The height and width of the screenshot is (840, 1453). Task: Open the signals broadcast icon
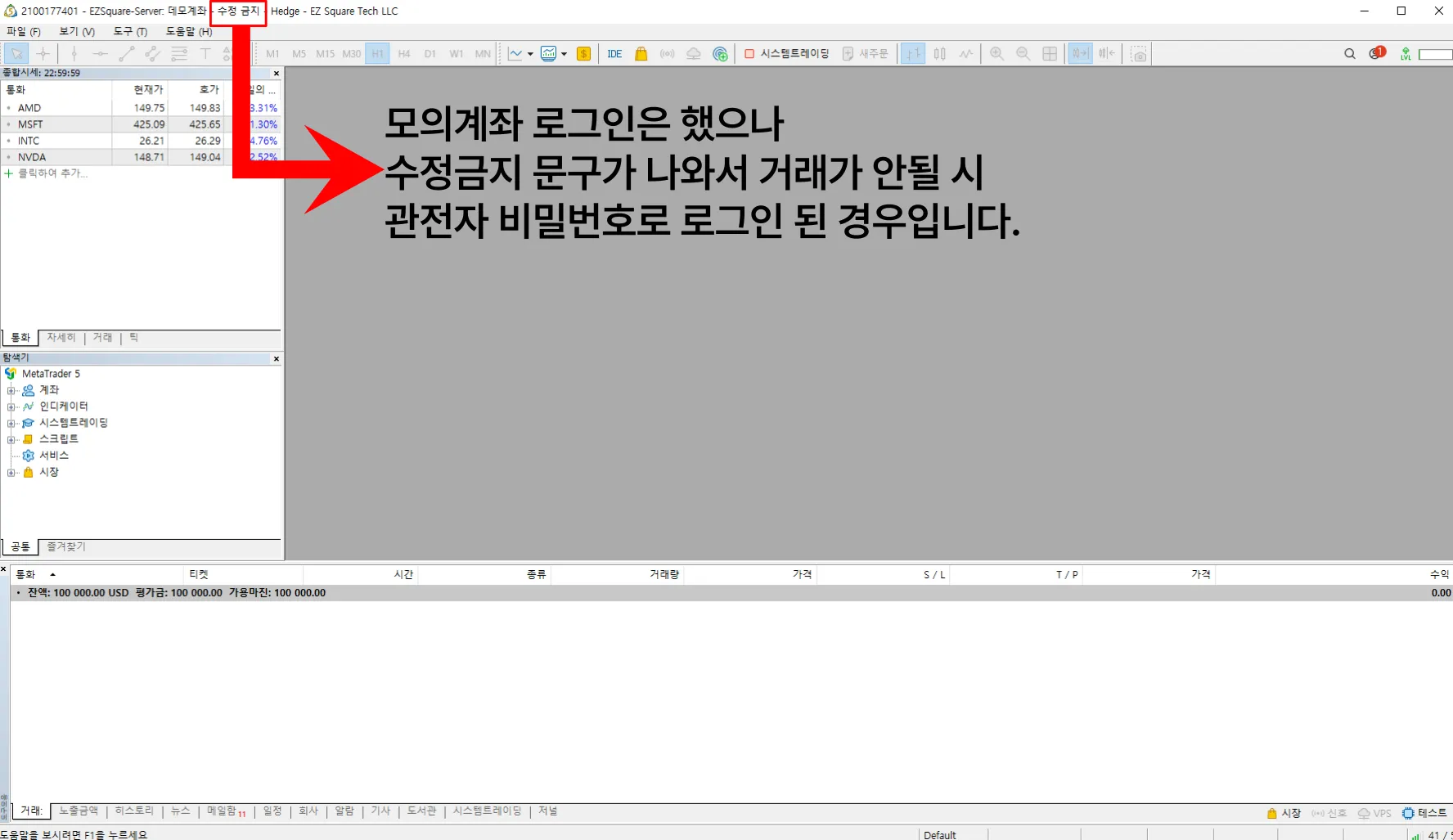click(x=668, y=54)
